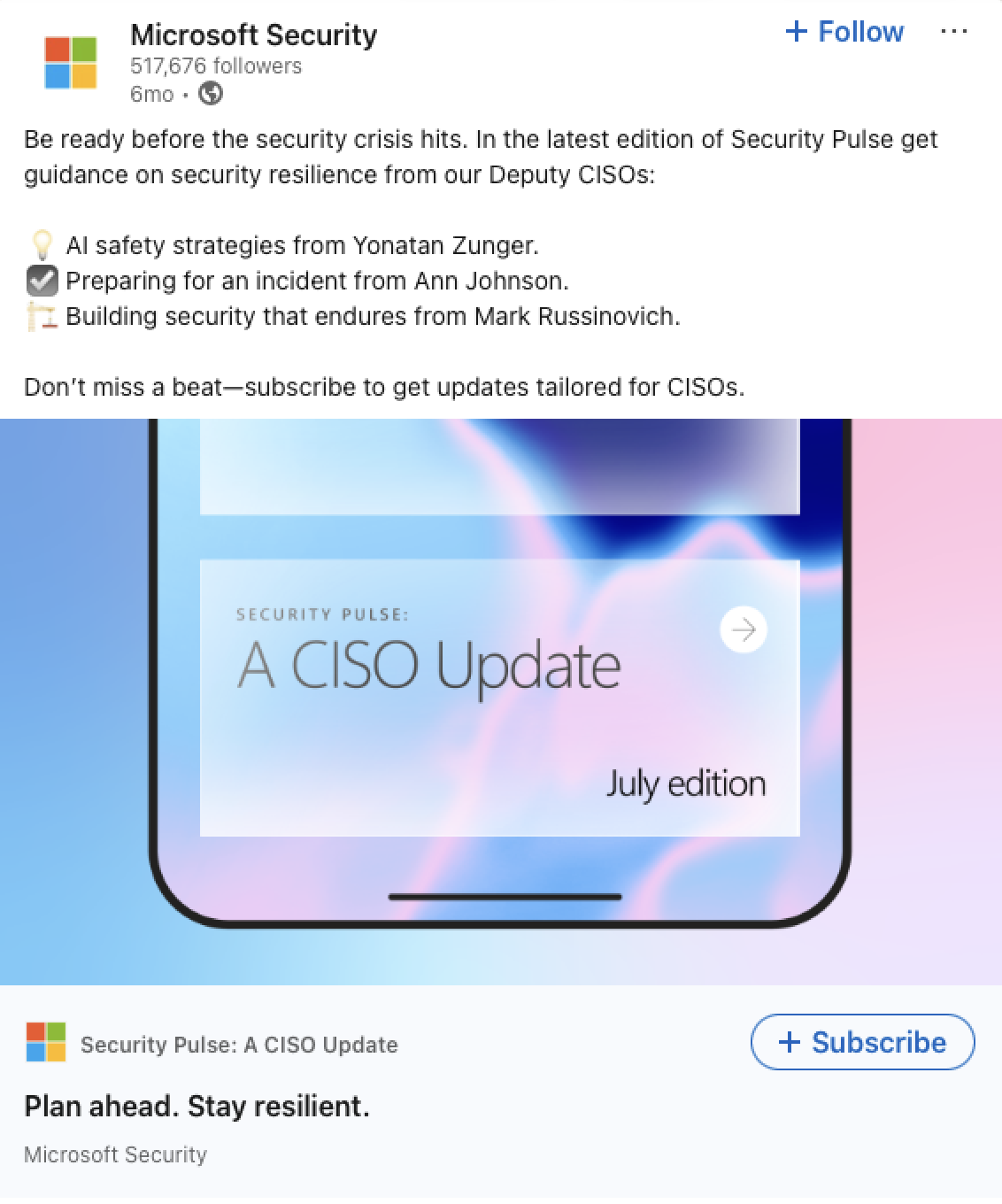
Task: Click the construction crane emoji icon
Action: pyautogui.click(x=42, y=316)
